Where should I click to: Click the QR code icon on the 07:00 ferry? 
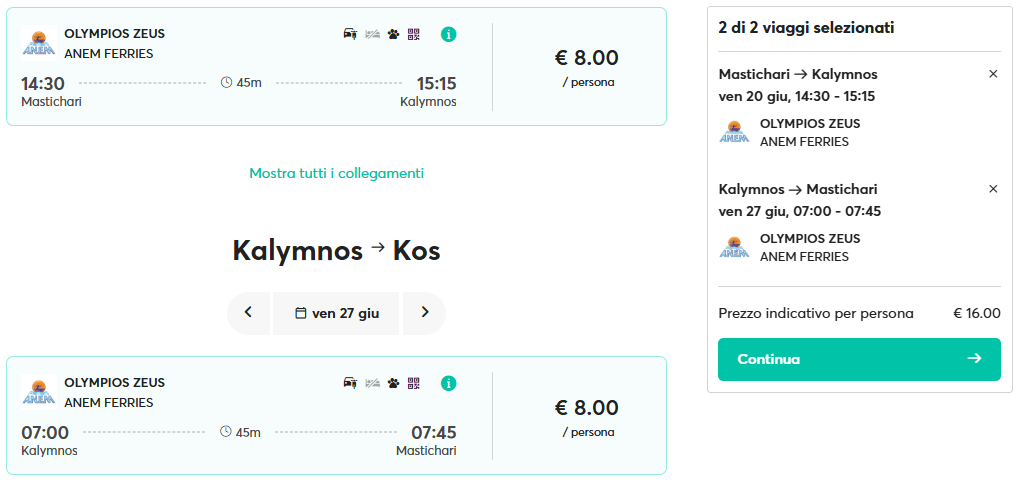(414, 383)
